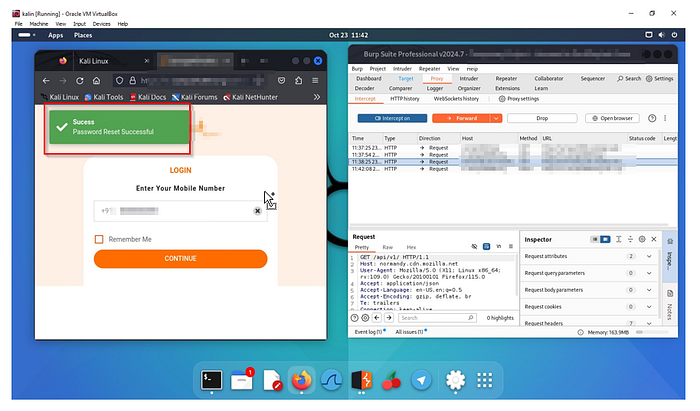Open Request search settings gear icon
The width and height of the screenshot is (700, 411).
click(365, 318)
